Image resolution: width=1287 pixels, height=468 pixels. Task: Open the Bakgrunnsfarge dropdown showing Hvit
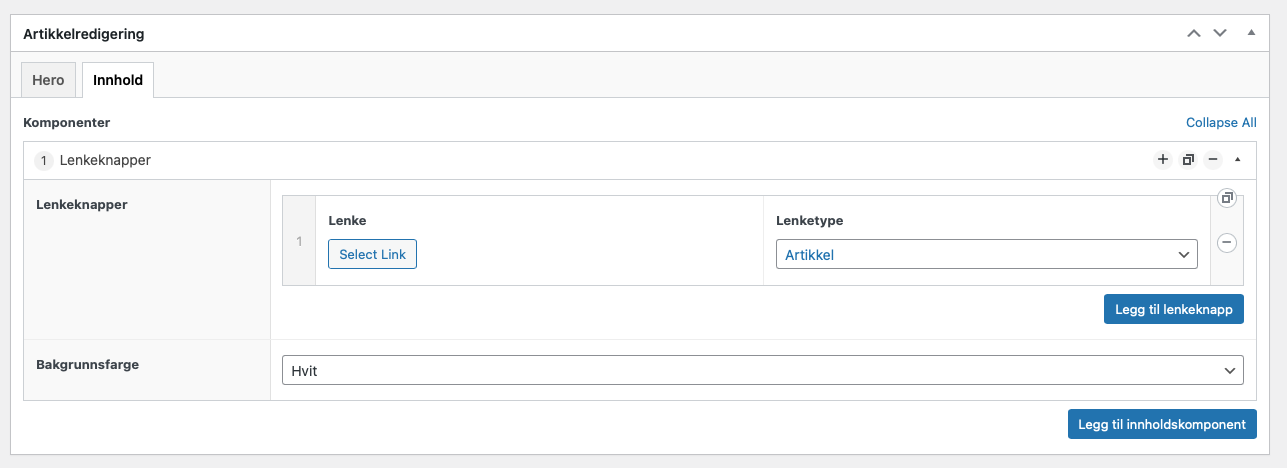763,370
